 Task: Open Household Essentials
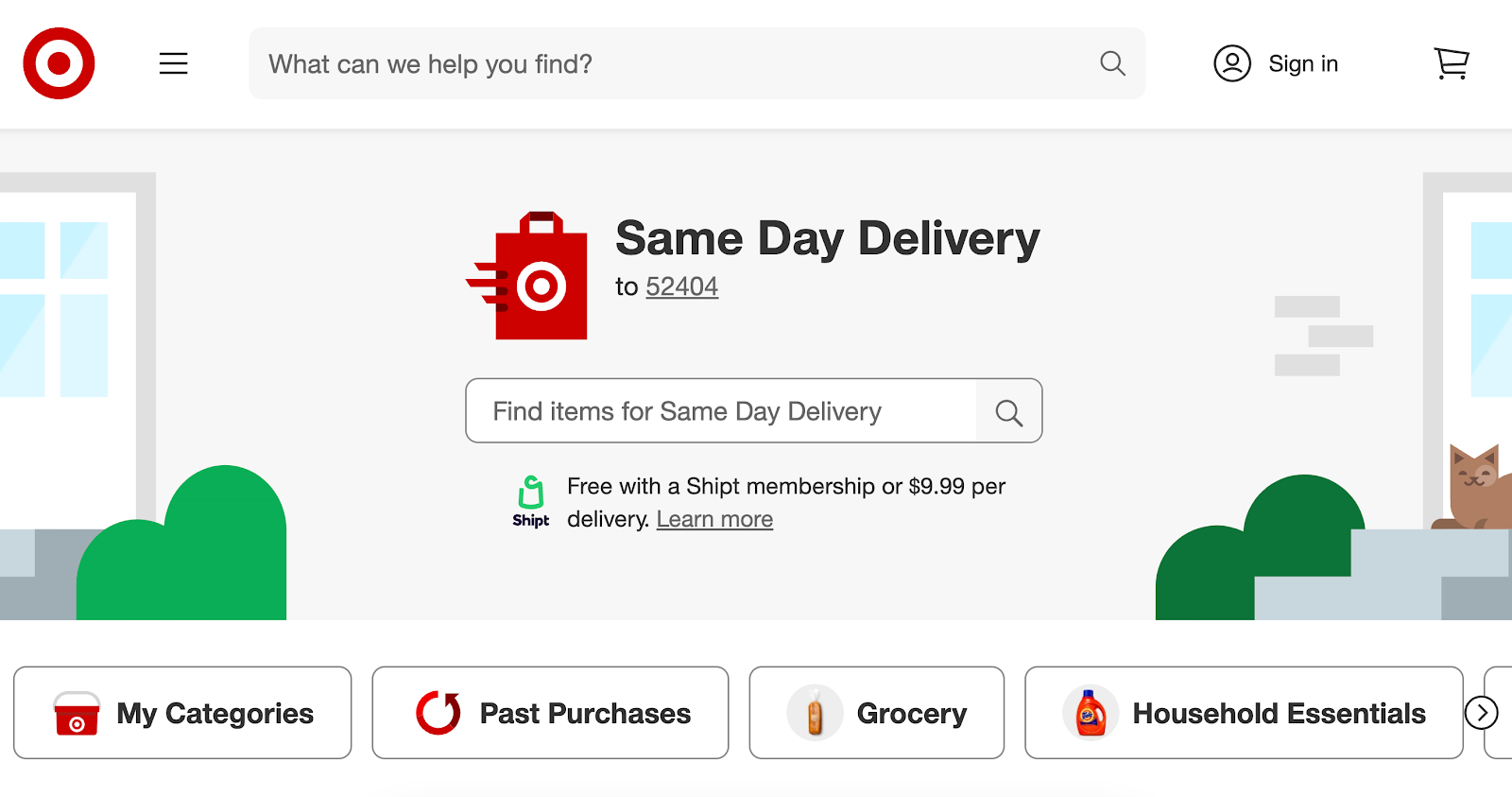[x=1245, y=713]
